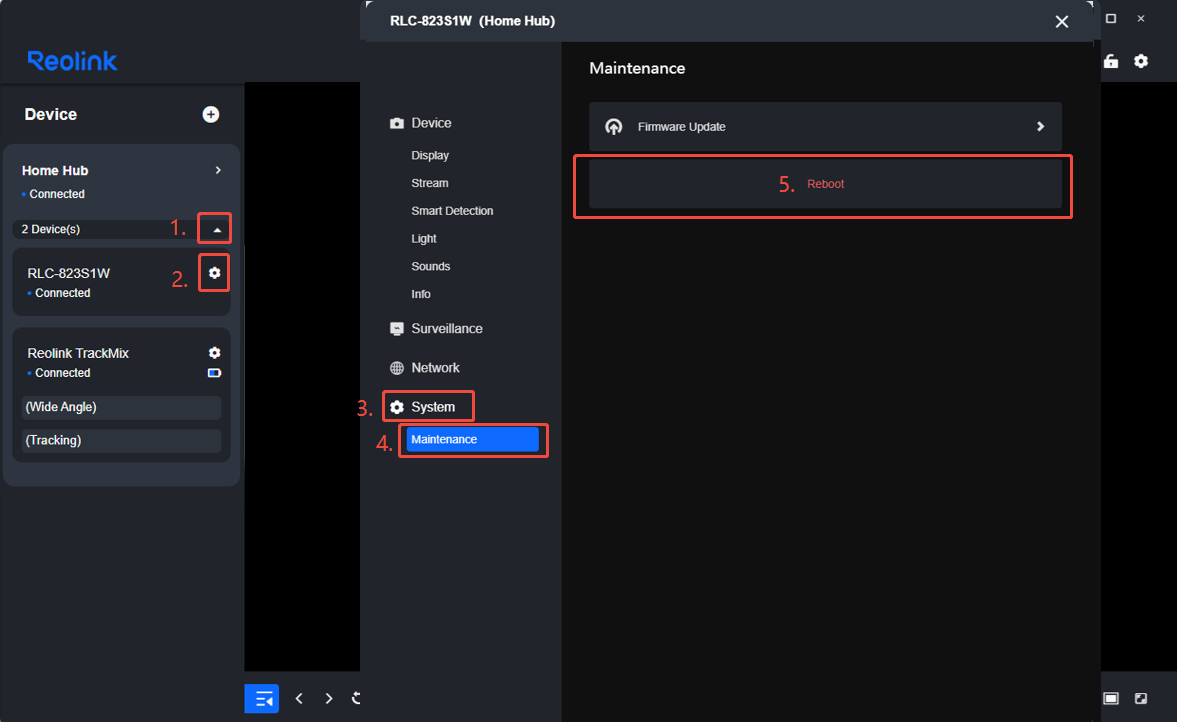1177x722 pixels.
Task: Open the Surveillance section
Action: click(x=447, y=329)
